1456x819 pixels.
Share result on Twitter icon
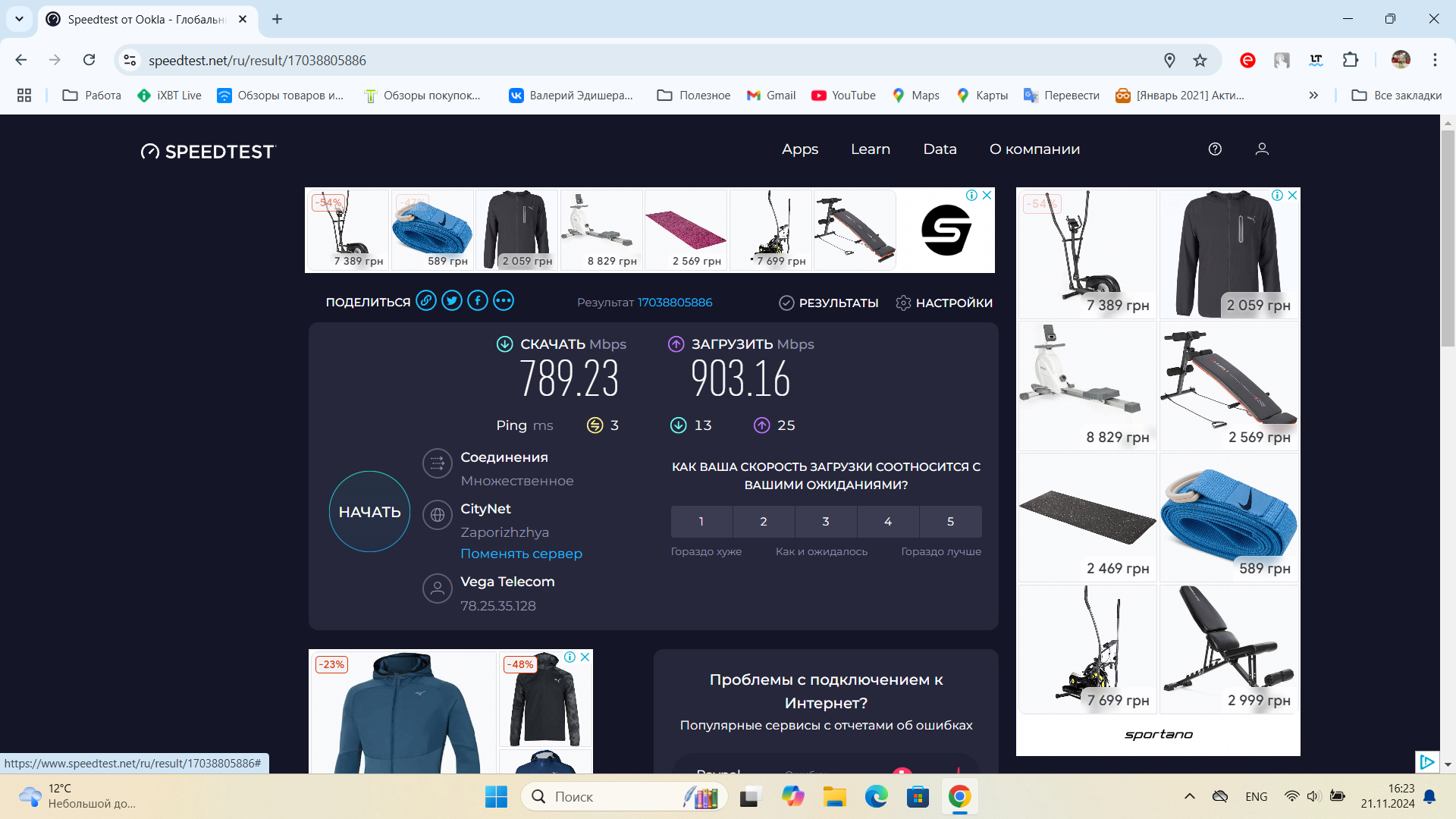tap(452, 301)
